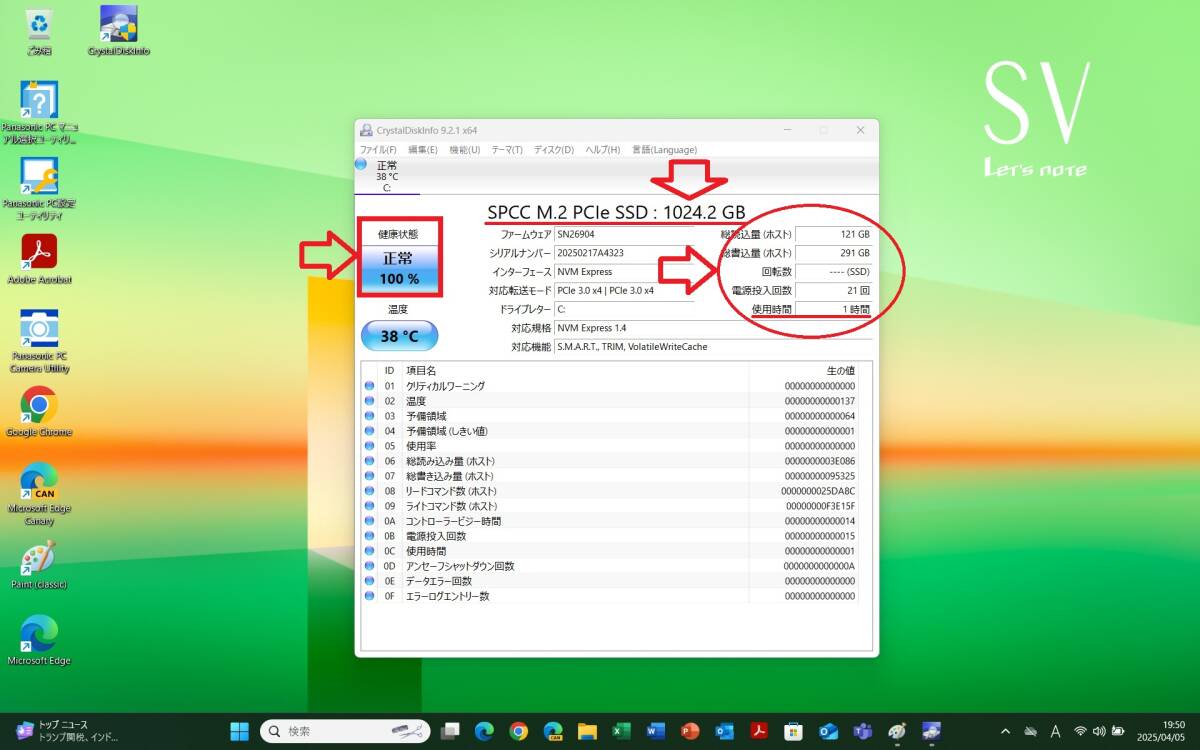Open the CrystalDiskInfo desktop shortcut
Viewport: 1200px width, 750px height.
point(119,31)
